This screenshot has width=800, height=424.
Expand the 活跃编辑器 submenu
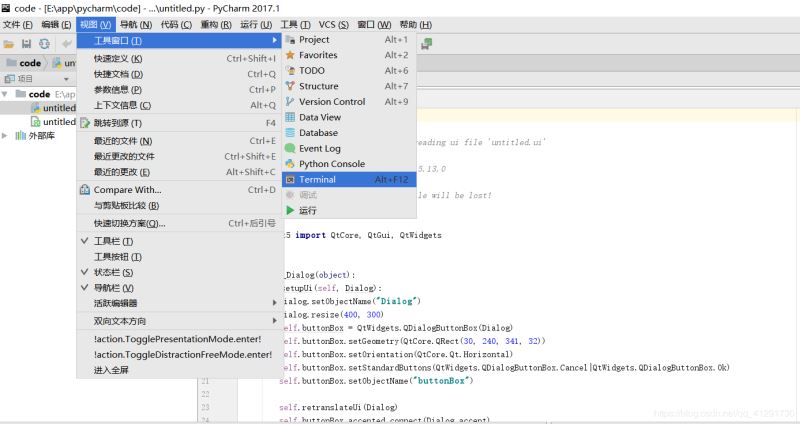[180, 303]
